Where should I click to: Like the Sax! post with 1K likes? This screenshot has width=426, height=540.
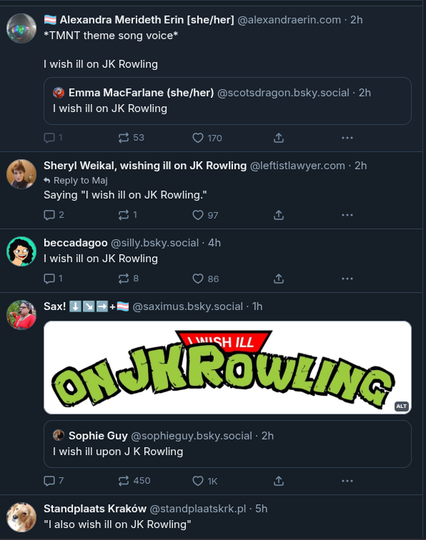click(205, 481)
